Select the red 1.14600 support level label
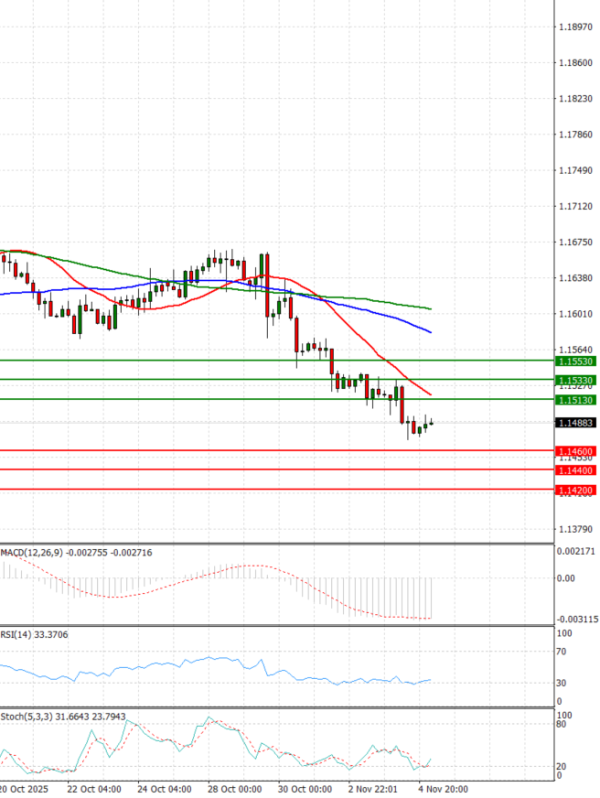The width and height of the screenshot is (600, 798). coord(577,451)
